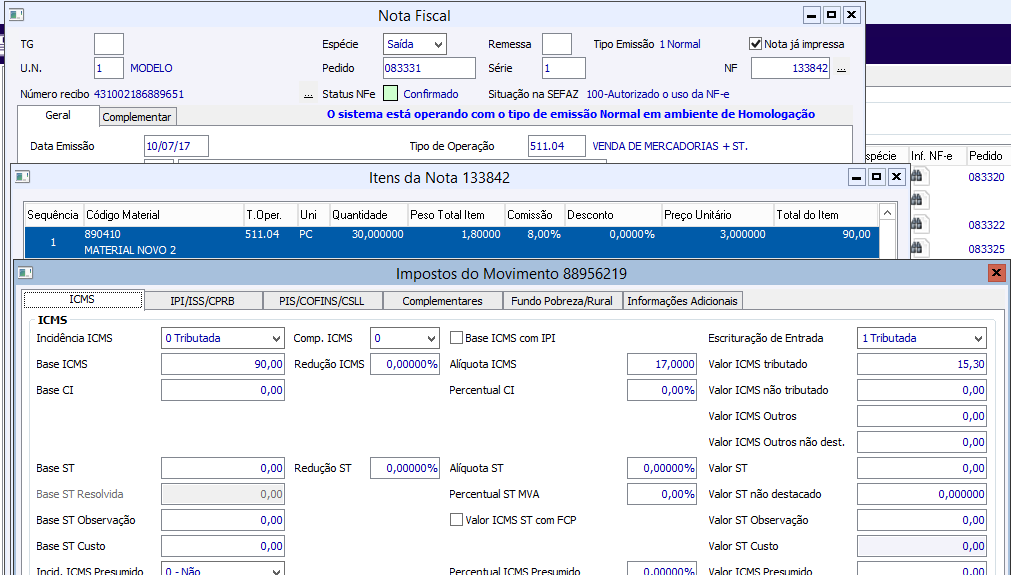The height and width of the screenshot is (575, 1011).
Task: Click Alíquota ICMS input field
Action: click(x=662, y=364)
